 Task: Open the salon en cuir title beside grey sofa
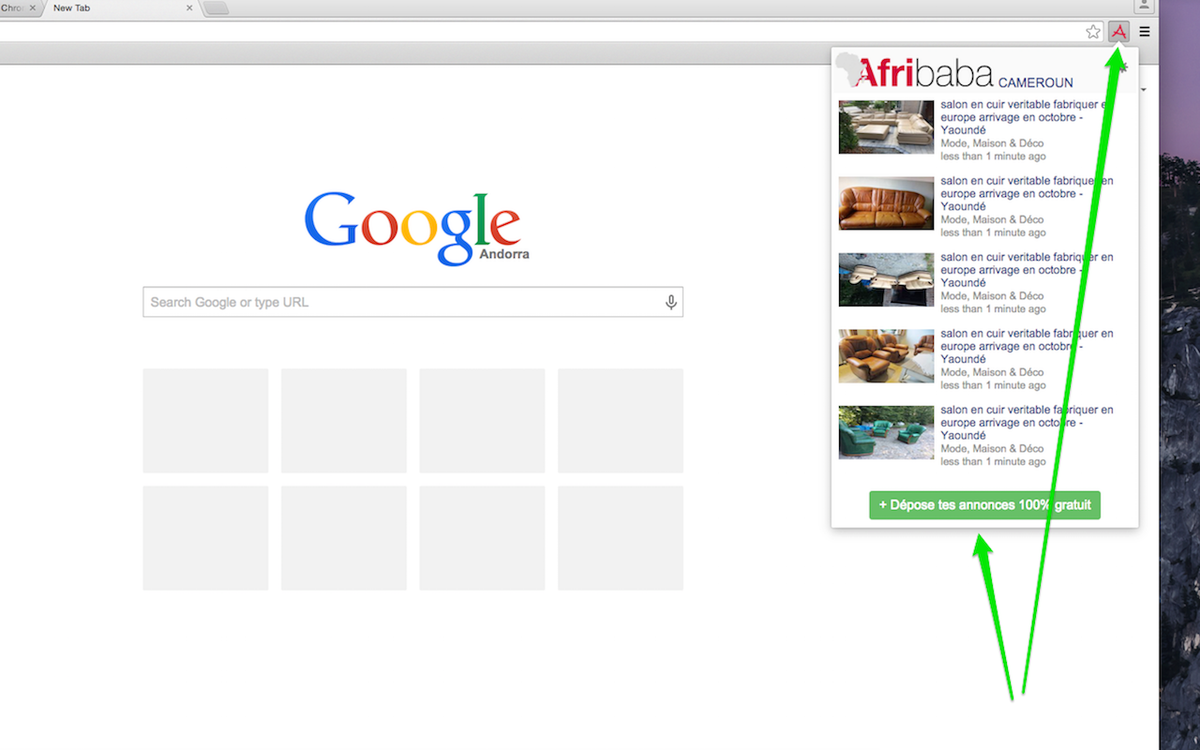coord(1027,270)
